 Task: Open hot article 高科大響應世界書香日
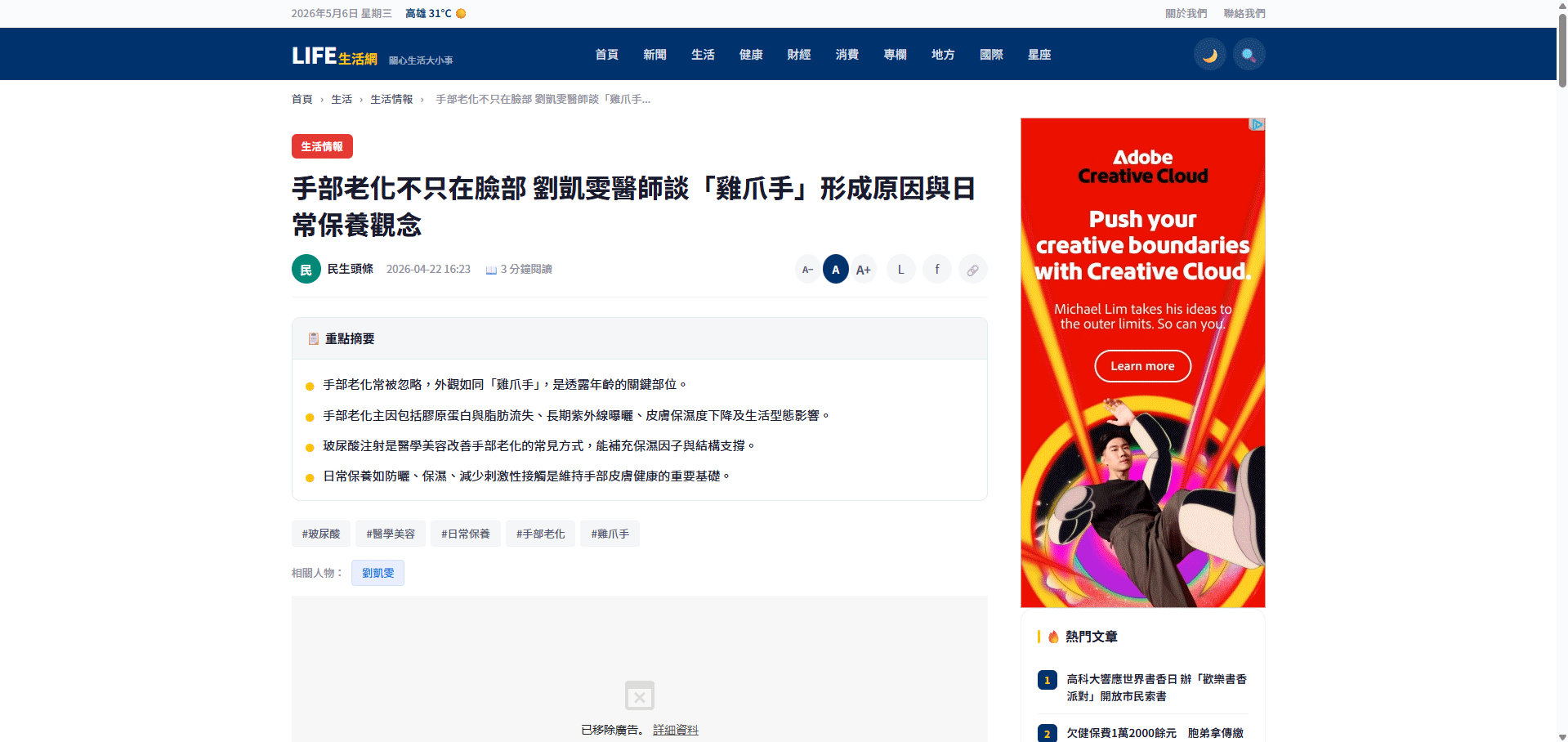[1156, 687]
